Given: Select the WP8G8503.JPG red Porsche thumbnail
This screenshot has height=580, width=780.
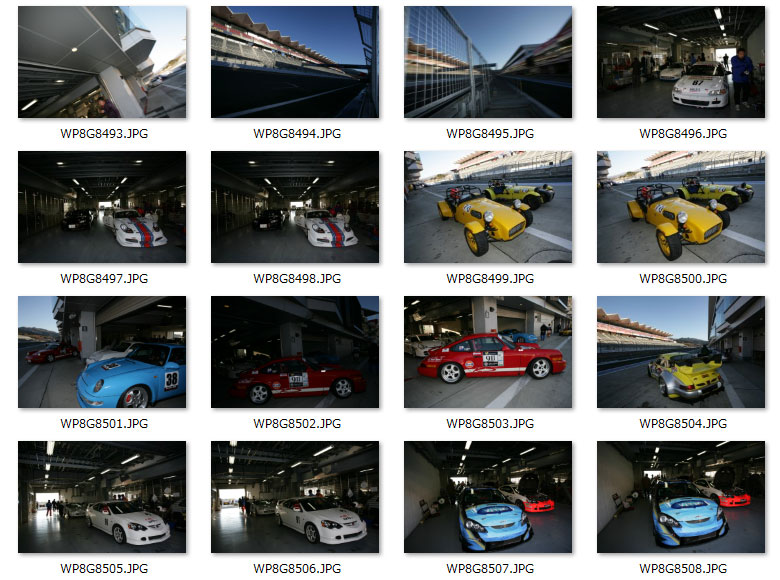Looking at the screenshot, I should 488,352.
